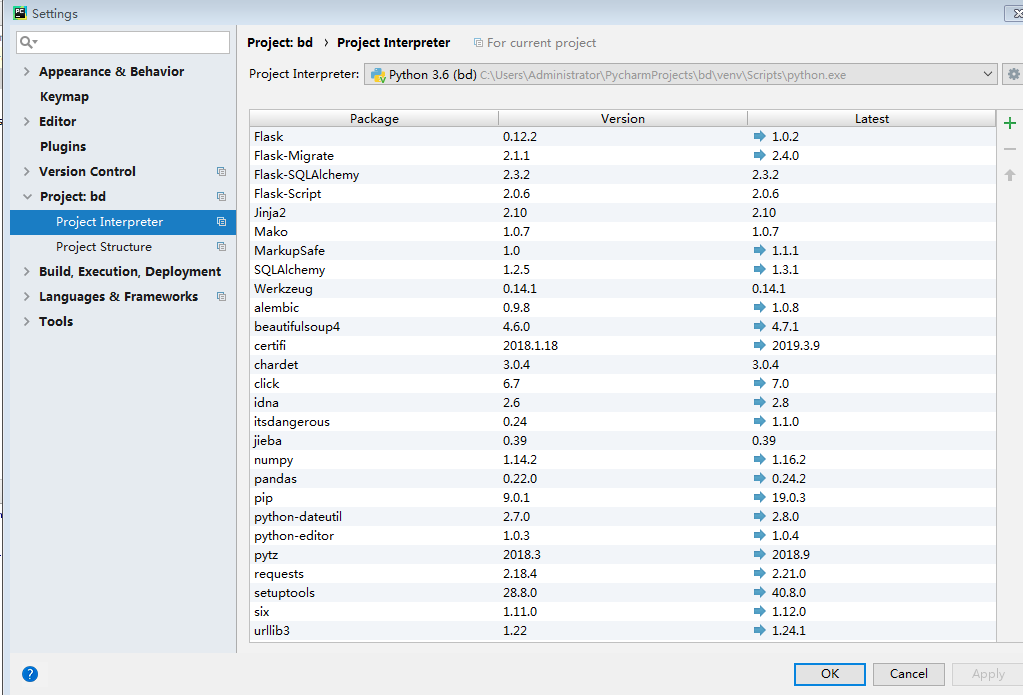The height and width of the screenshot is (695, 1023).
Task: Click the update arrow in pip row
Action: [759, 497]
